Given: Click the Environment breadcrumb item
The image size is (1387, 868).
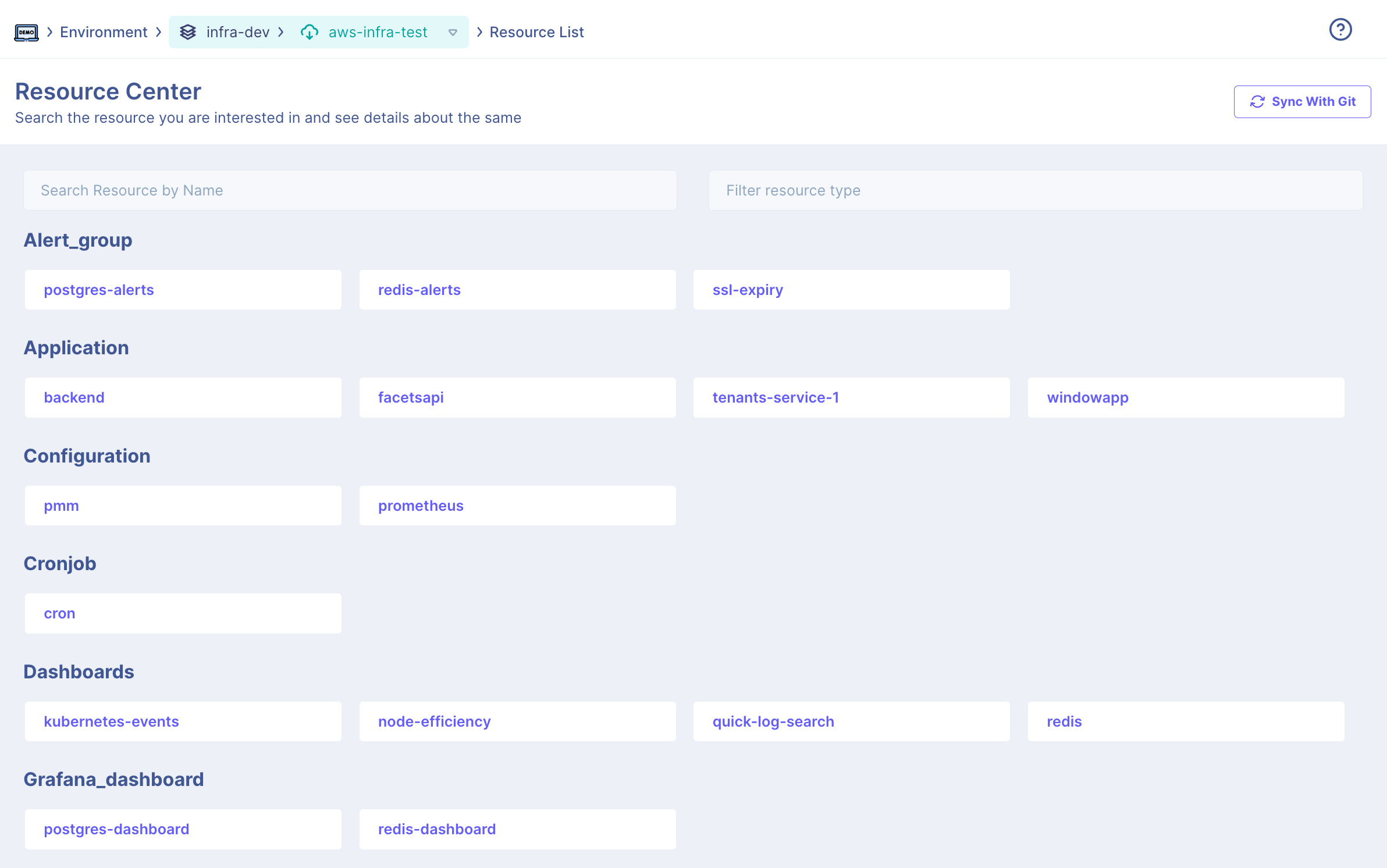Looking at the screenshot, I should pyautogui.click(x=104, y=32).
